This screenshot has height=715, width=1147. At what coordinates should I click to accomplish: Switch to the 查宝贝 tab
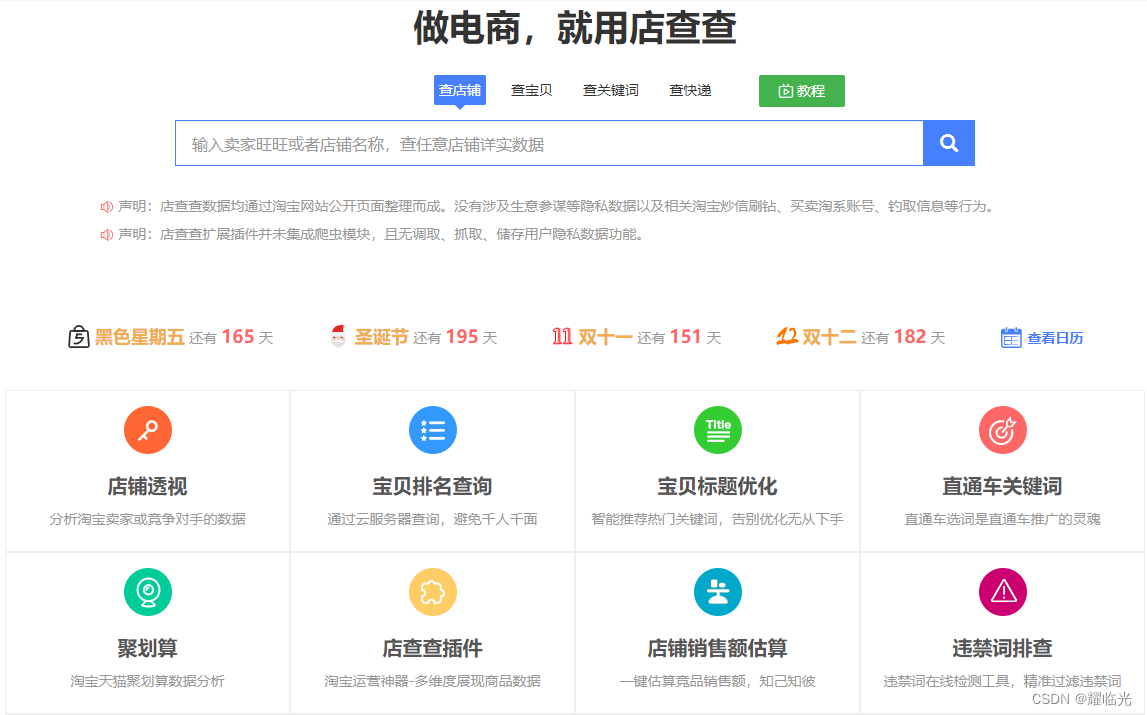pyautogui.click(x=531, y=90)
